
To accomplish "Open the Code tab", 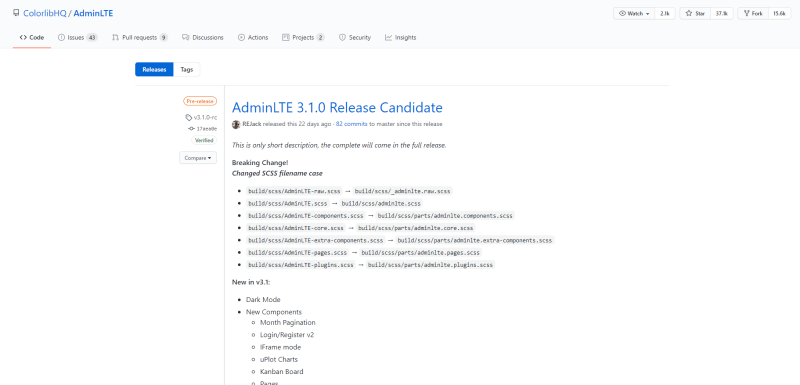I will point(32,38).
